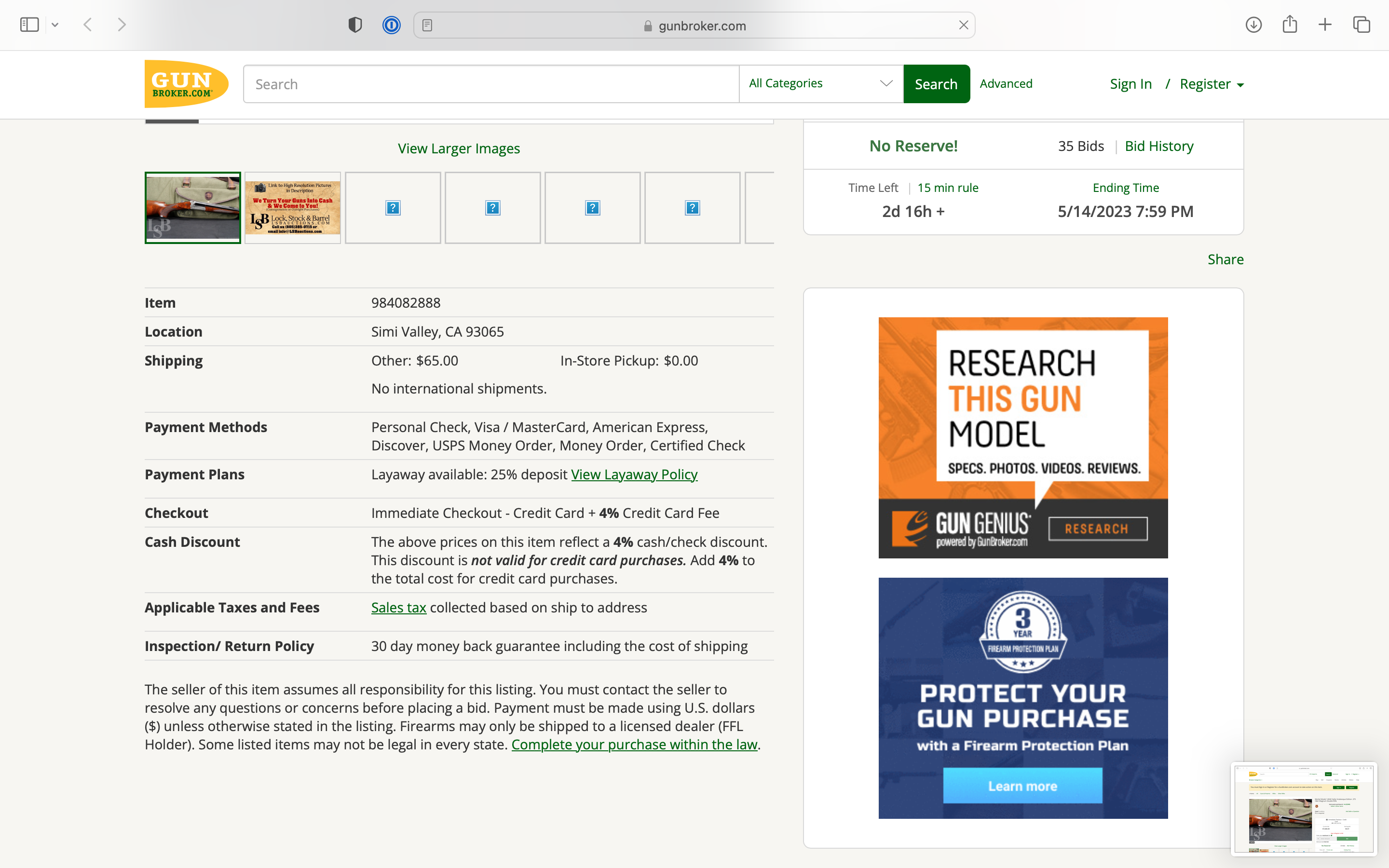Viewport: 1389px width, 868px height.
Task: Click the Sign In link
Action: tap(1130, 84)
